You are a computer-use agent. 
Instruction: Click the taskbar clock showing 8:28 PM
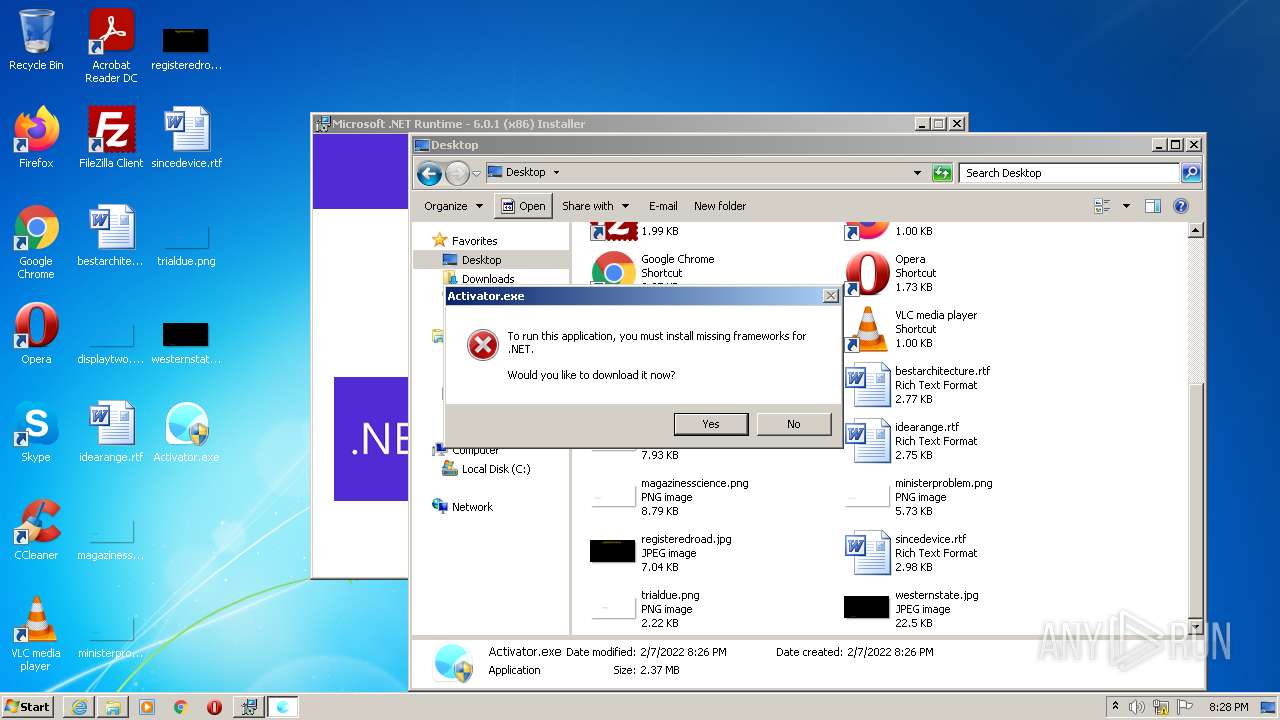click(1228, 706)
